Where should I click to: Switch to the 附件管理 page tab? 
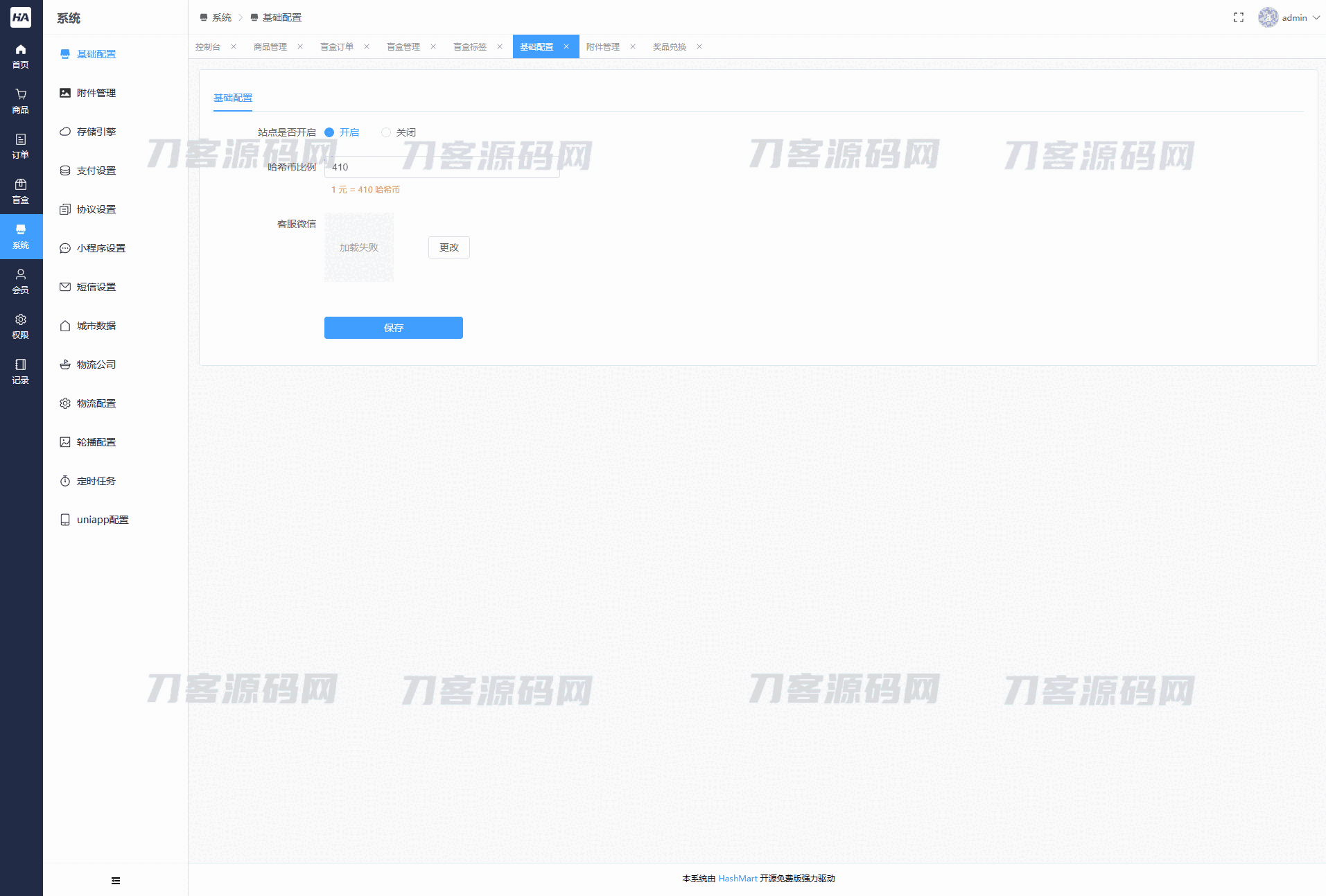[603, 47]
